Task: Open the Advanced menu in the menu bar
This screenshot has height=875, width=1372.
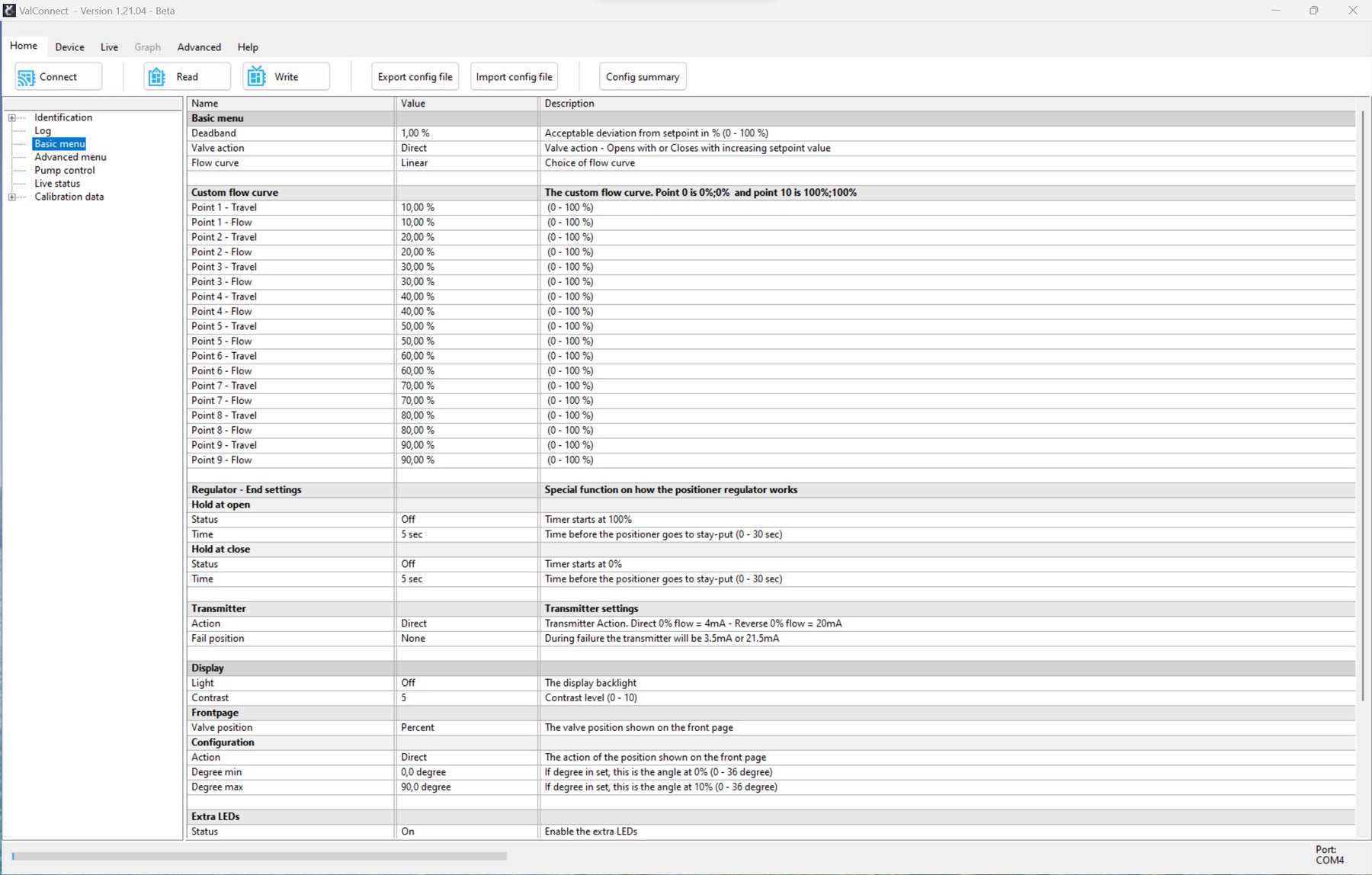Action: (x=198, y=46)
